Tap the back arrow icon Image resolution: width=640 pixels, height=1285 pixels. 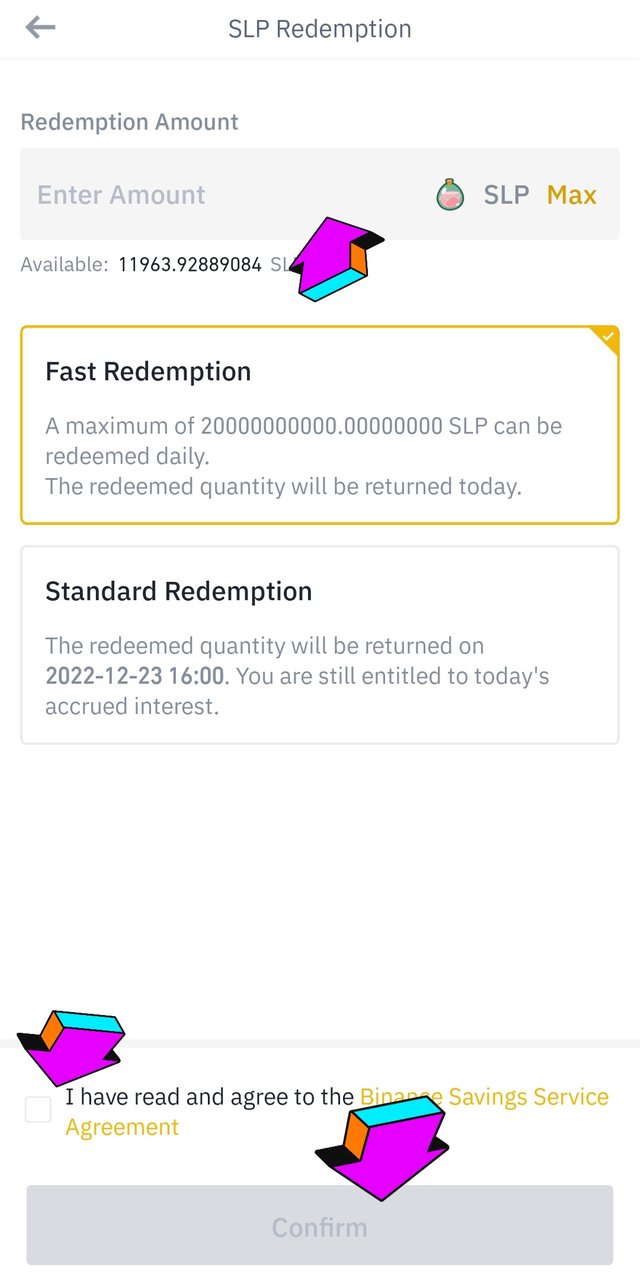pyautogui.click(x=41, y=28)
